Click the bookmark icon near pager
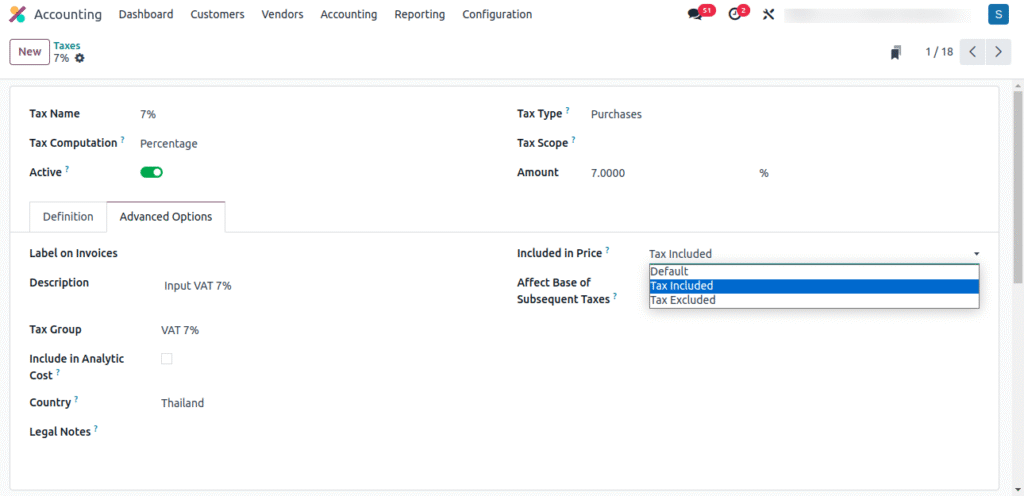Image resolution: width=1024 pixels, height=496 pixels. pyautogui.click(x=895, y=52)
